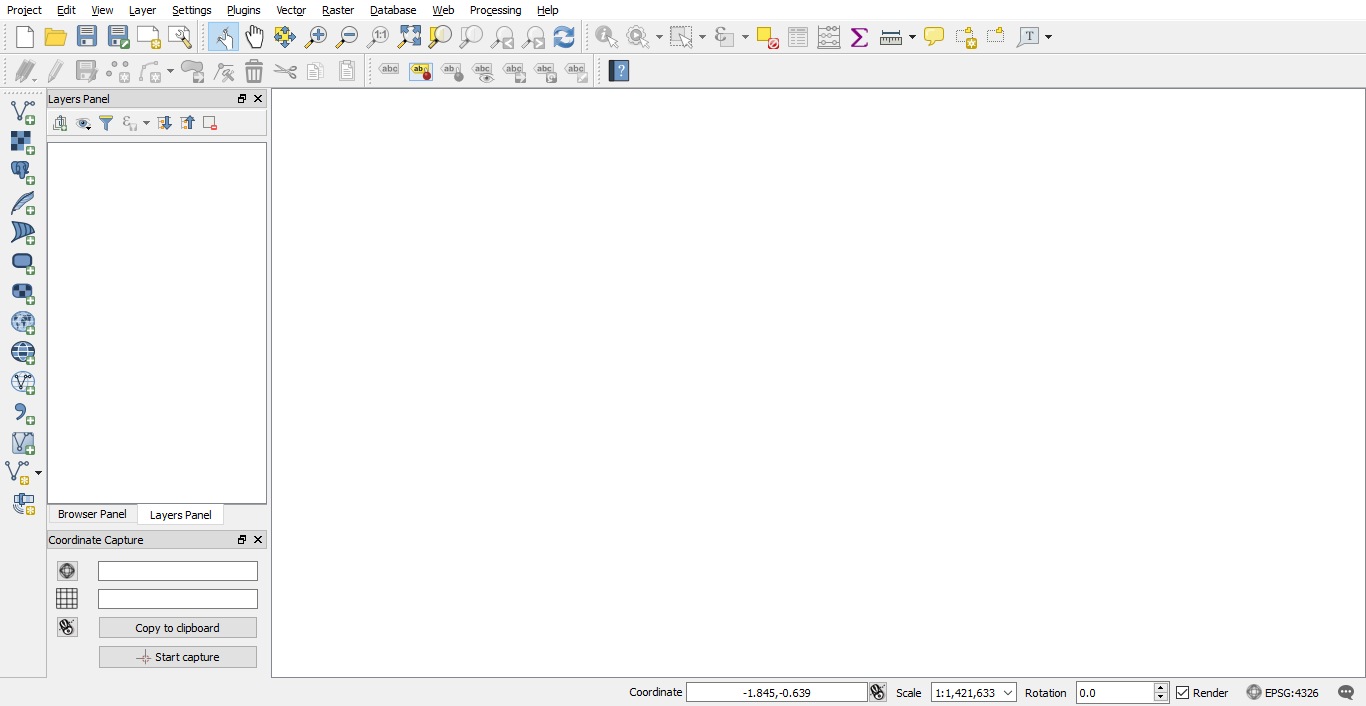
Task: Activate Map Tips speech bubble
Action: click(x=934, y=37)
